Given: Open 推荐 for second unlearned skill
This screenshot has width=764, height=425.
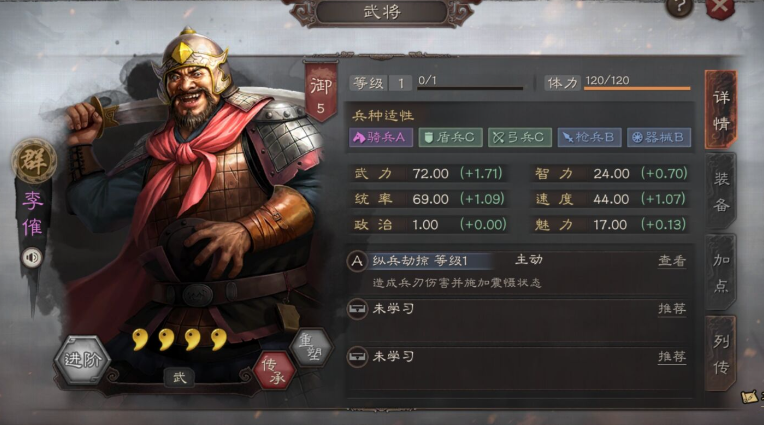Looking at the screenshot, I should point(672,357).
